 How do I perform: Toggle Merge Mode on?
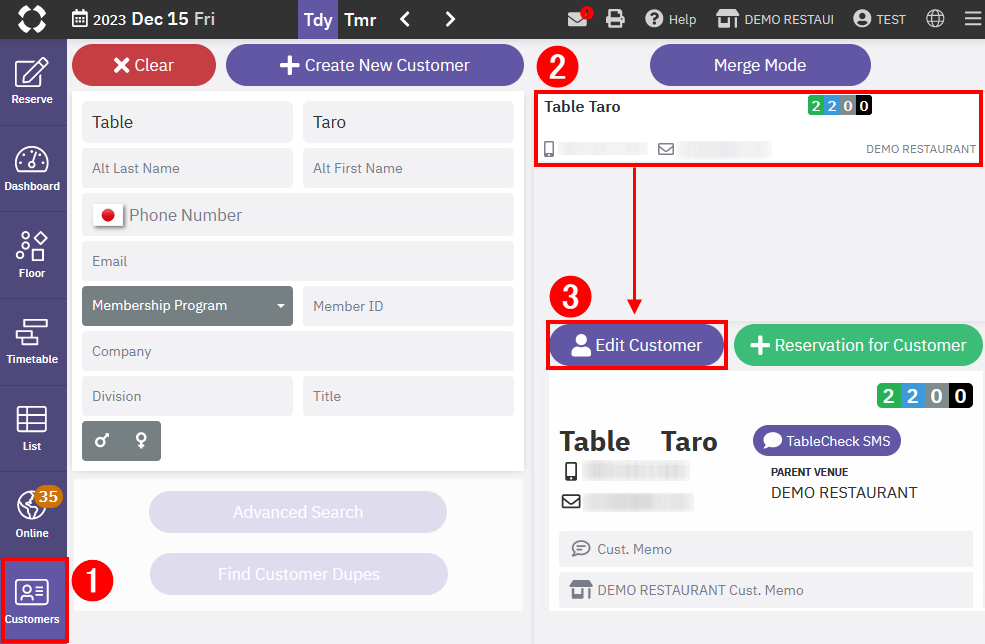click(760, 65)
